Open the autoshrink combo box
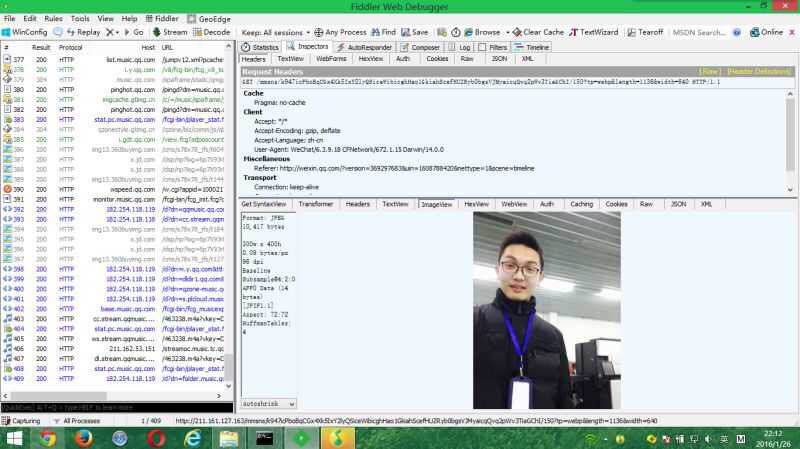Image resolution: width=800 pixels, height=449 pixels. (x=272, y=405)
